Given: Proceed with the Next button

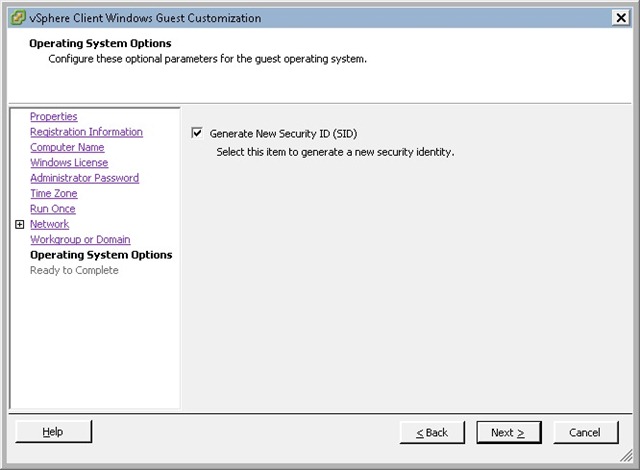Looking at the screenshot, I should (x=508, y=432).
